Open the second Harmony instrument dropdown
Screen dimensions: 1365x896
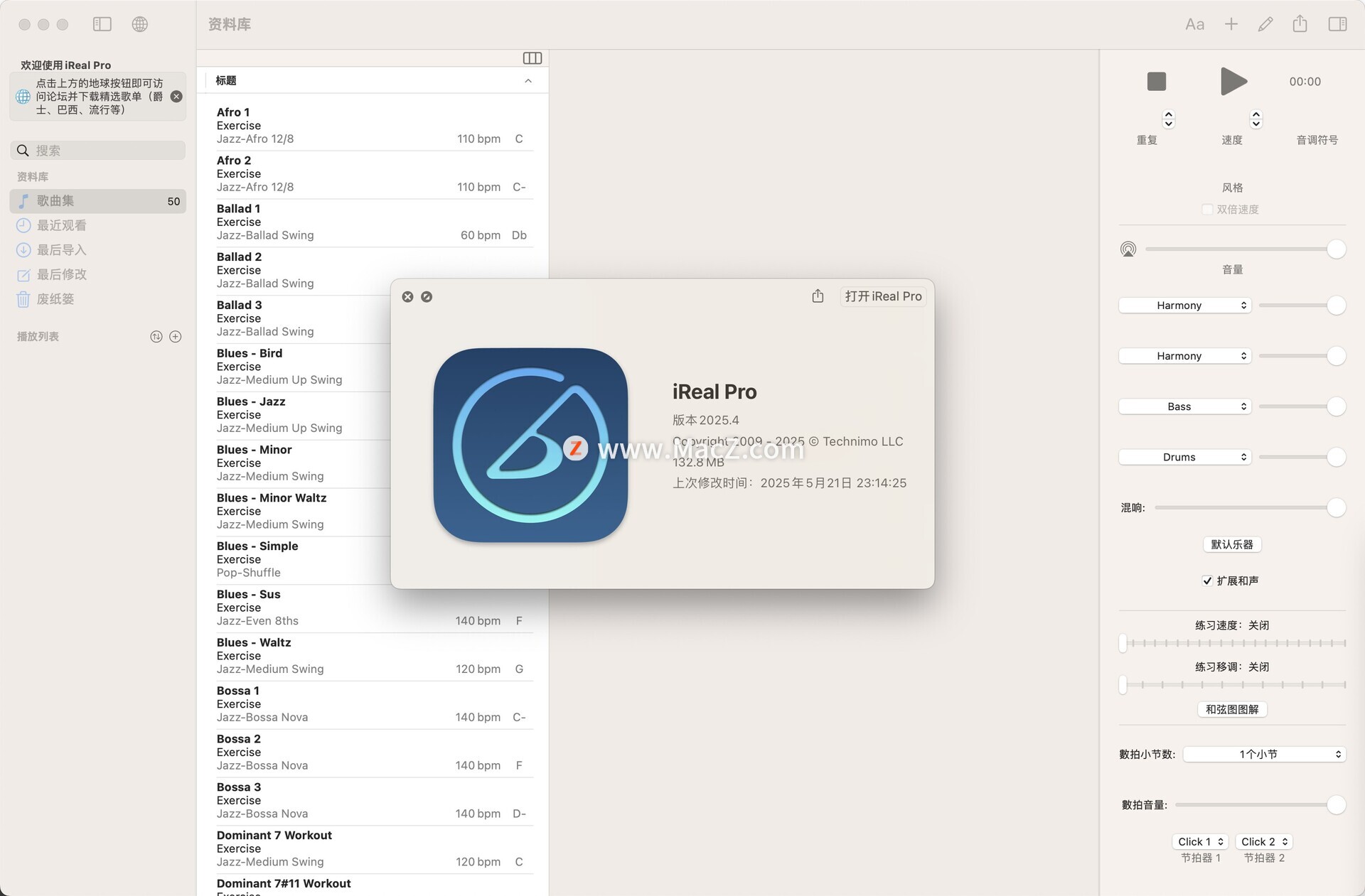tap(1185, 356)
